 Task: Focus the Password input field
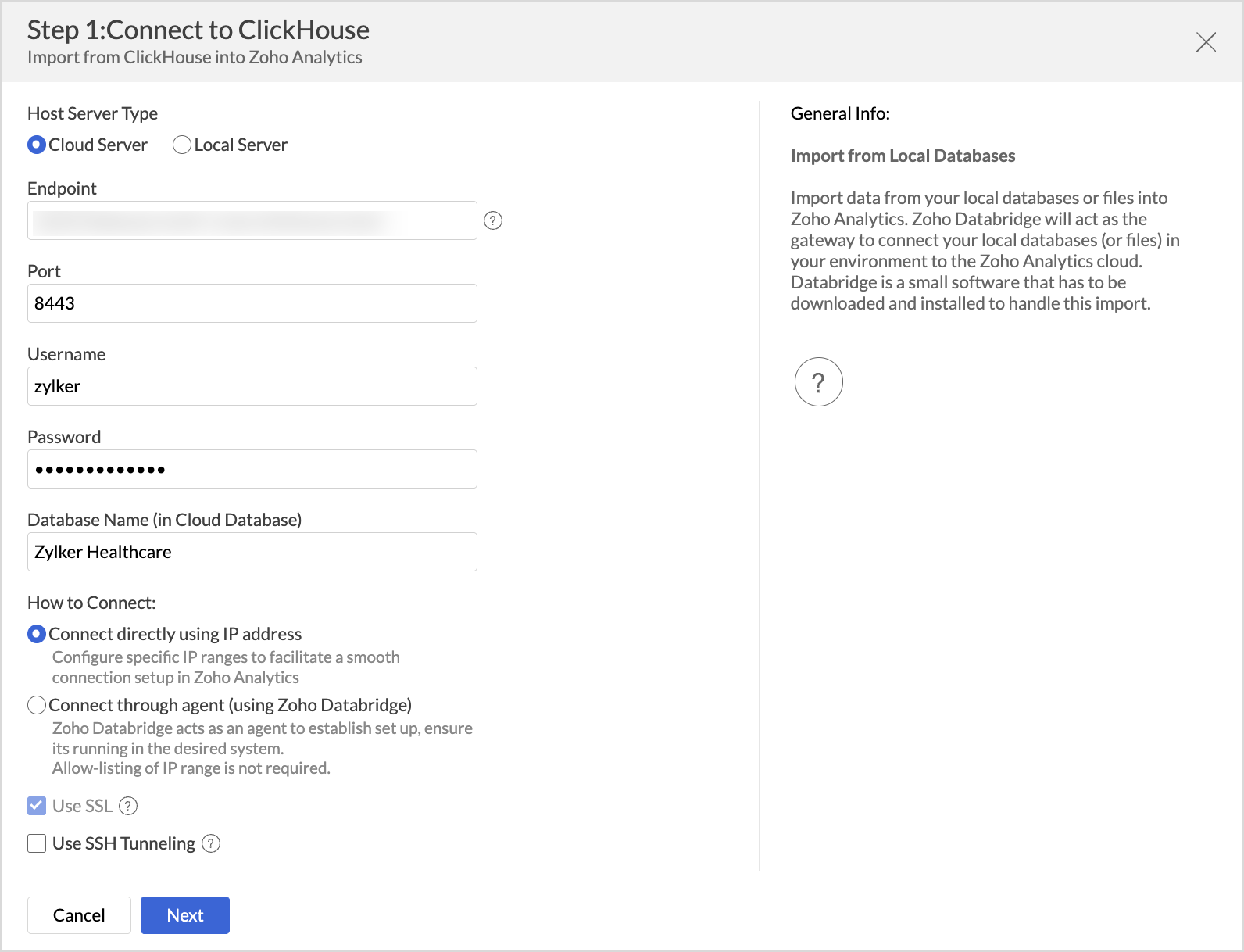(x=252, y=469)
